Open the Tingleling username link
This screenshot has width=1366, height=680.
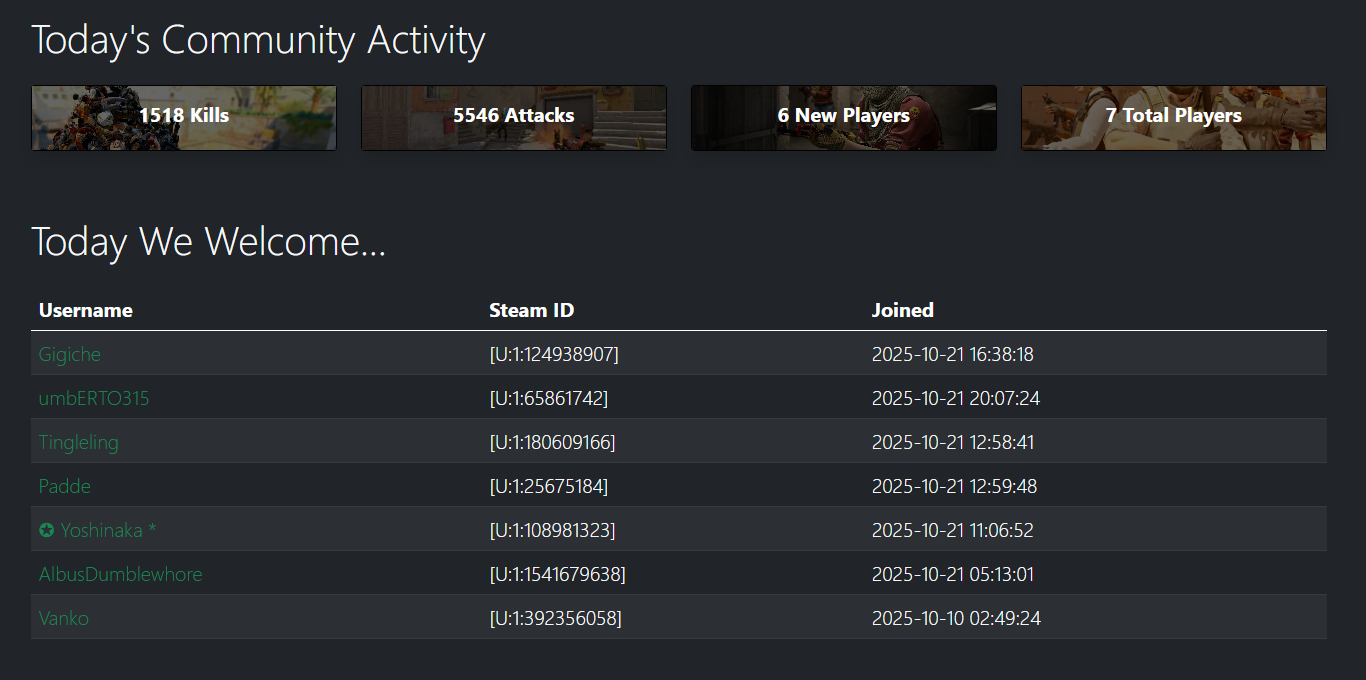[79, 442]
